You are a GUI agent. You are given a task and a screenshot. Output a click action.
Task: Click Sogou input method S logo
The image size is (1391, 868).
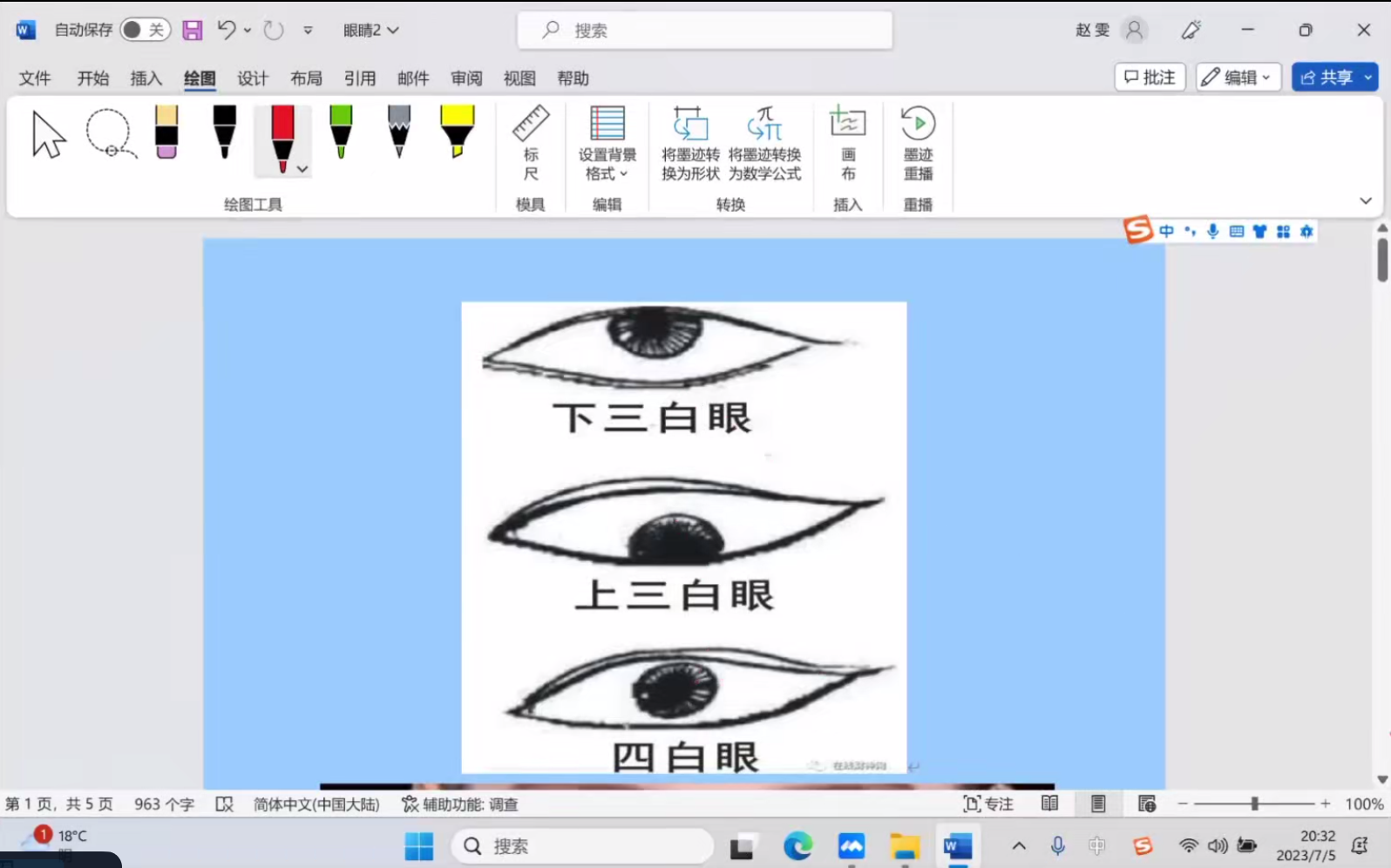coord(1138,230)
